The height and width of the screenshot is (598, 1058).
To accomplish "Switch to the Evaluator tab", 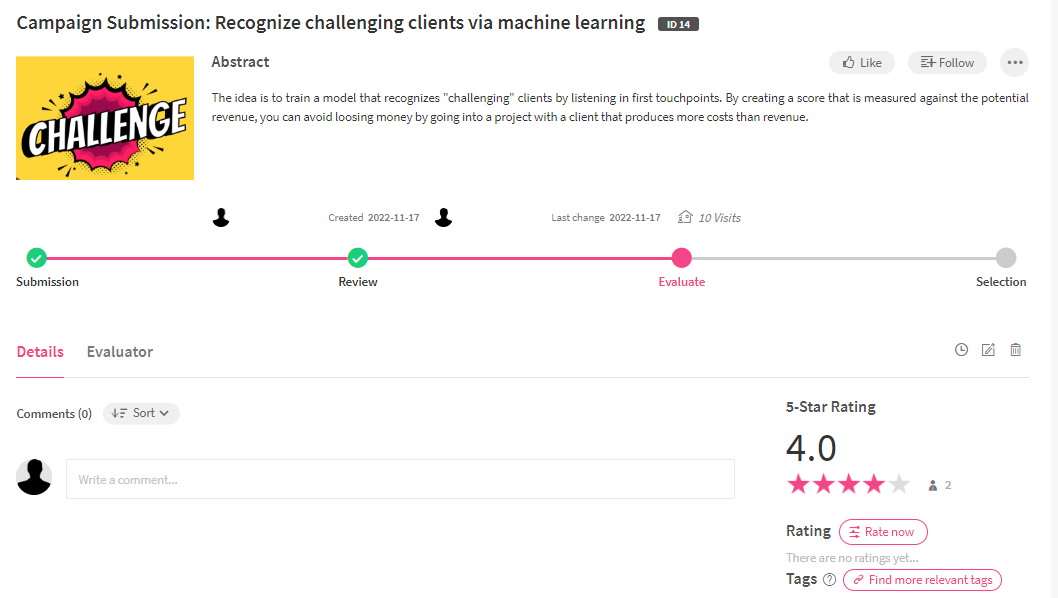I will [119, 352].
